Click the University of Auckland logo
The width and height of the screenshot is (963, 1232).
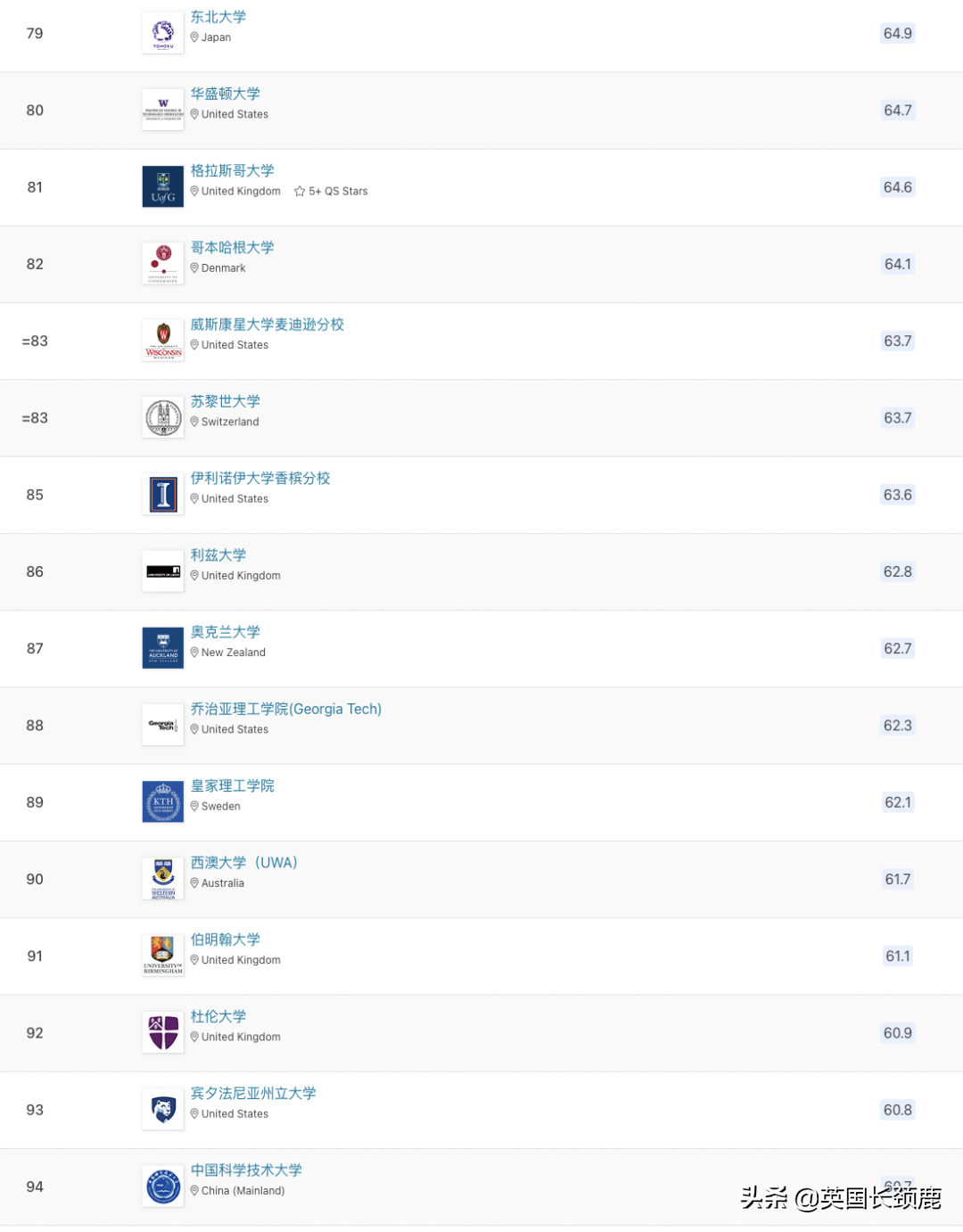(163, 649)
